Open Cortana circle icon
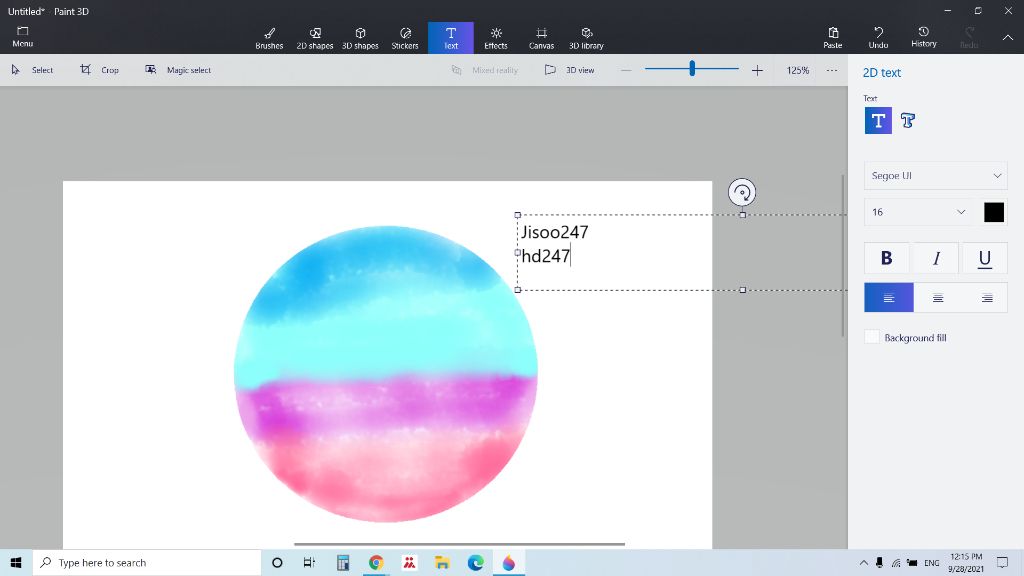Screen dimensions: 1024x576 [277, 562]
